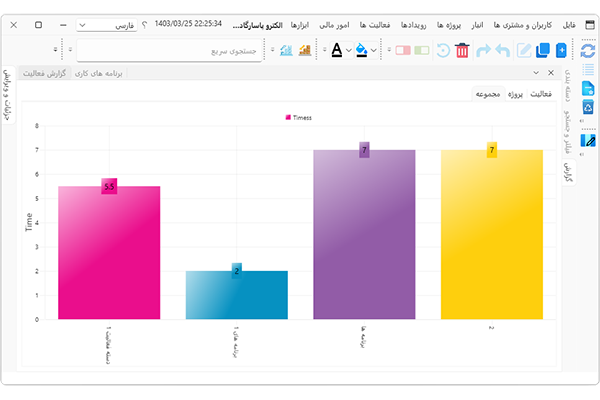Open the recycle bin document icon in sidebar

coord(589,107)
